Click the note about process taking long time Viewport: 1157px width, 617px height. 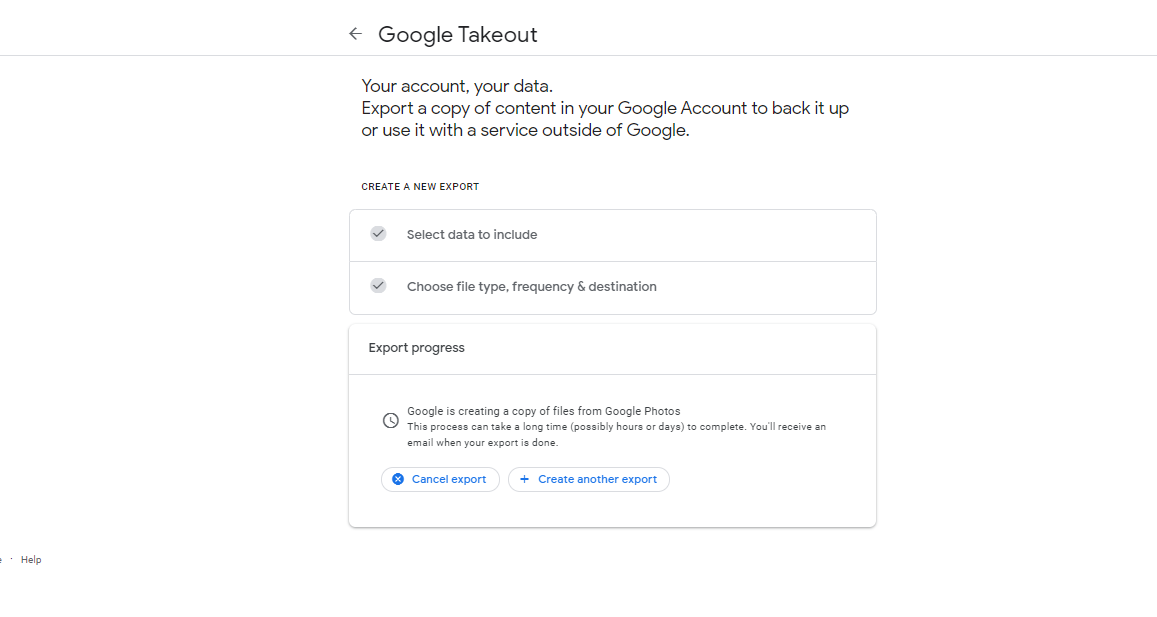616,427
